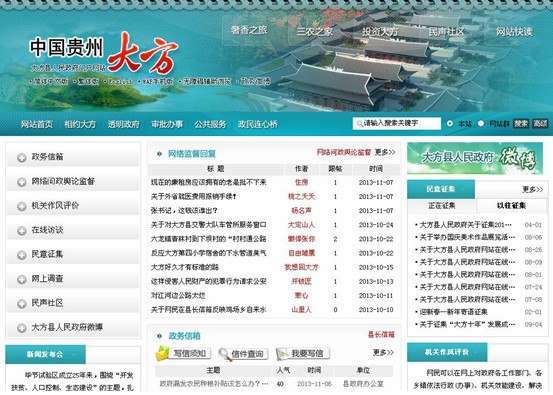Click the 我要写信 letter icon

[x=283, y=354]
